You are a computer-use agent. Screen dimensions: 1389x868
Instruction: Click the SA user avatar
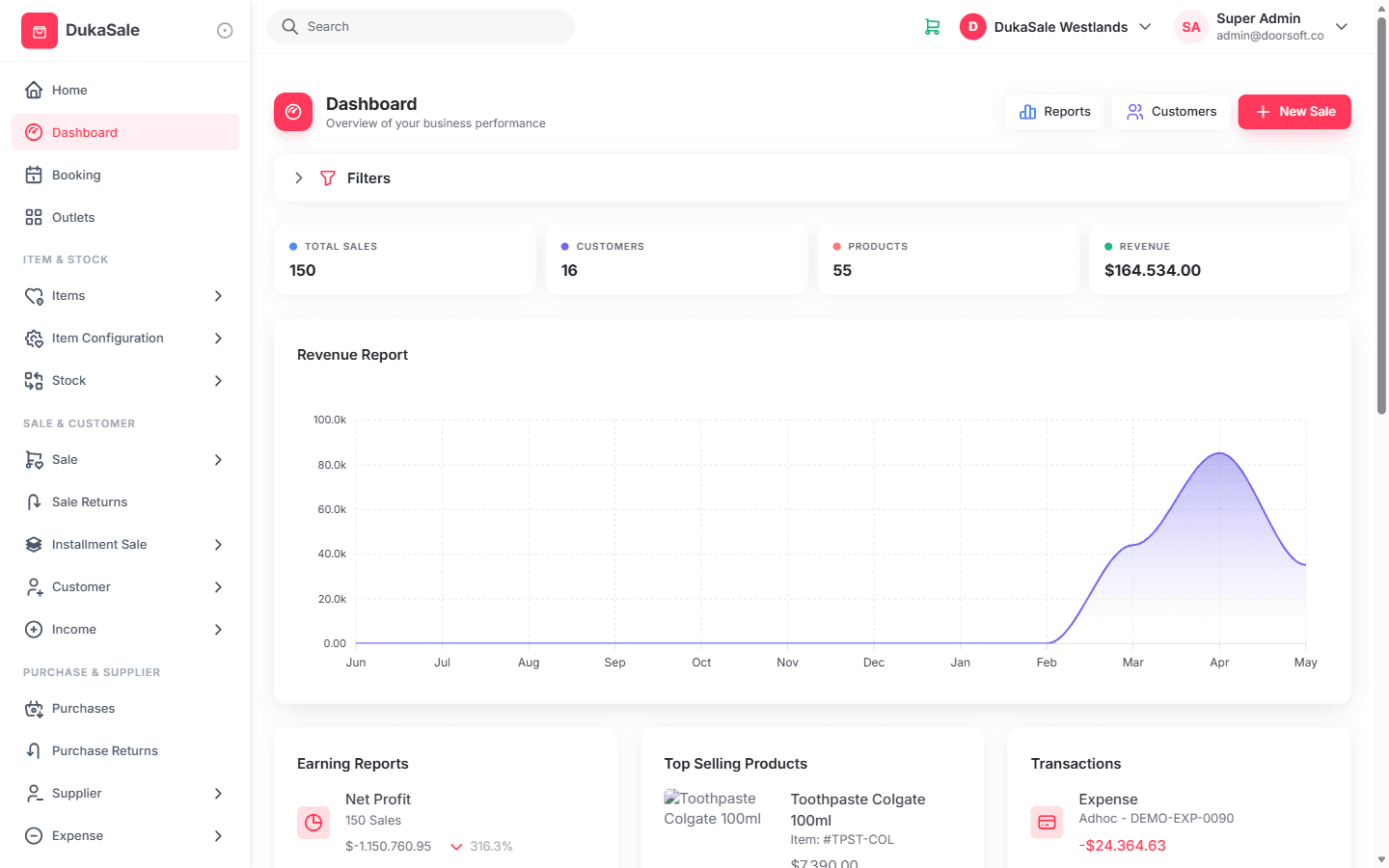(x=1191, y=27)
